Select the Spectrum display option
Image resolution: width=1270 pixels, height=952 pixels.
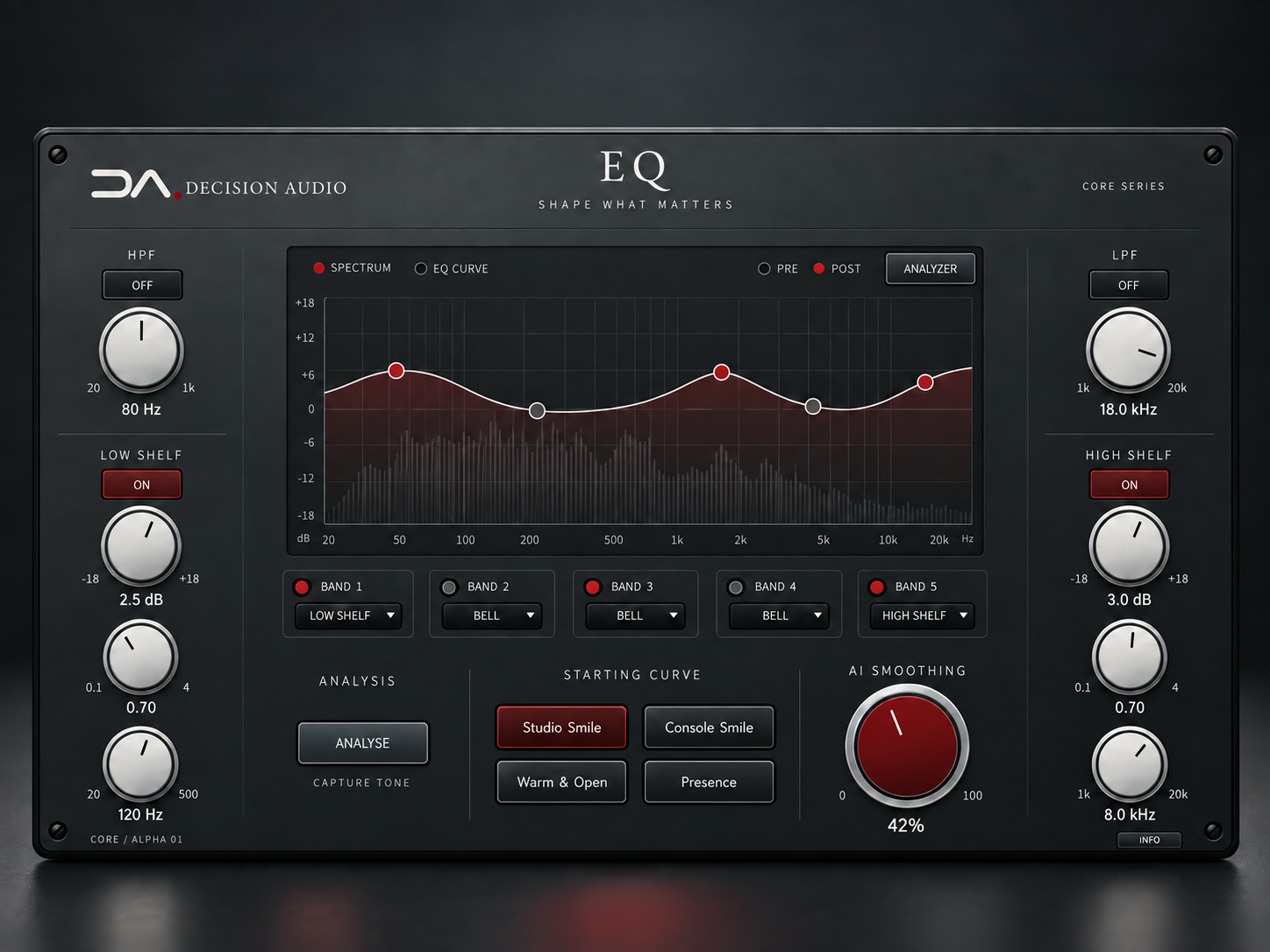tap(353, 268)
